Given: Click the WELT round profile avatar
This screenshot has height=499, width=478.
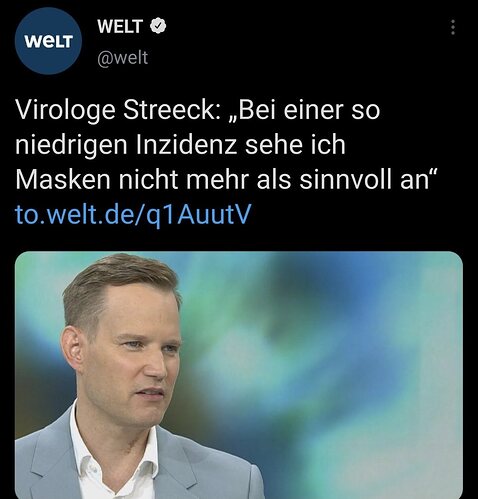Looking at the screenshot, I should [x=48, y=41].
